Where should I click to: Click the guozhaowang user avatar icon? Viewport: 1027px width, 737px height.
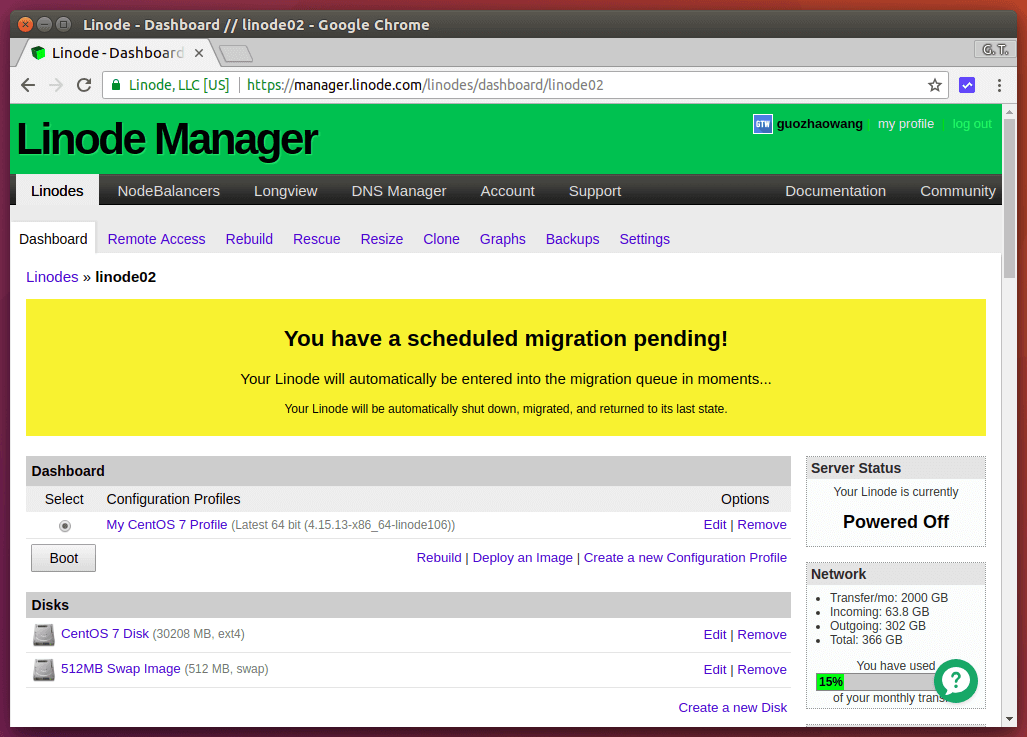(762, 124)
